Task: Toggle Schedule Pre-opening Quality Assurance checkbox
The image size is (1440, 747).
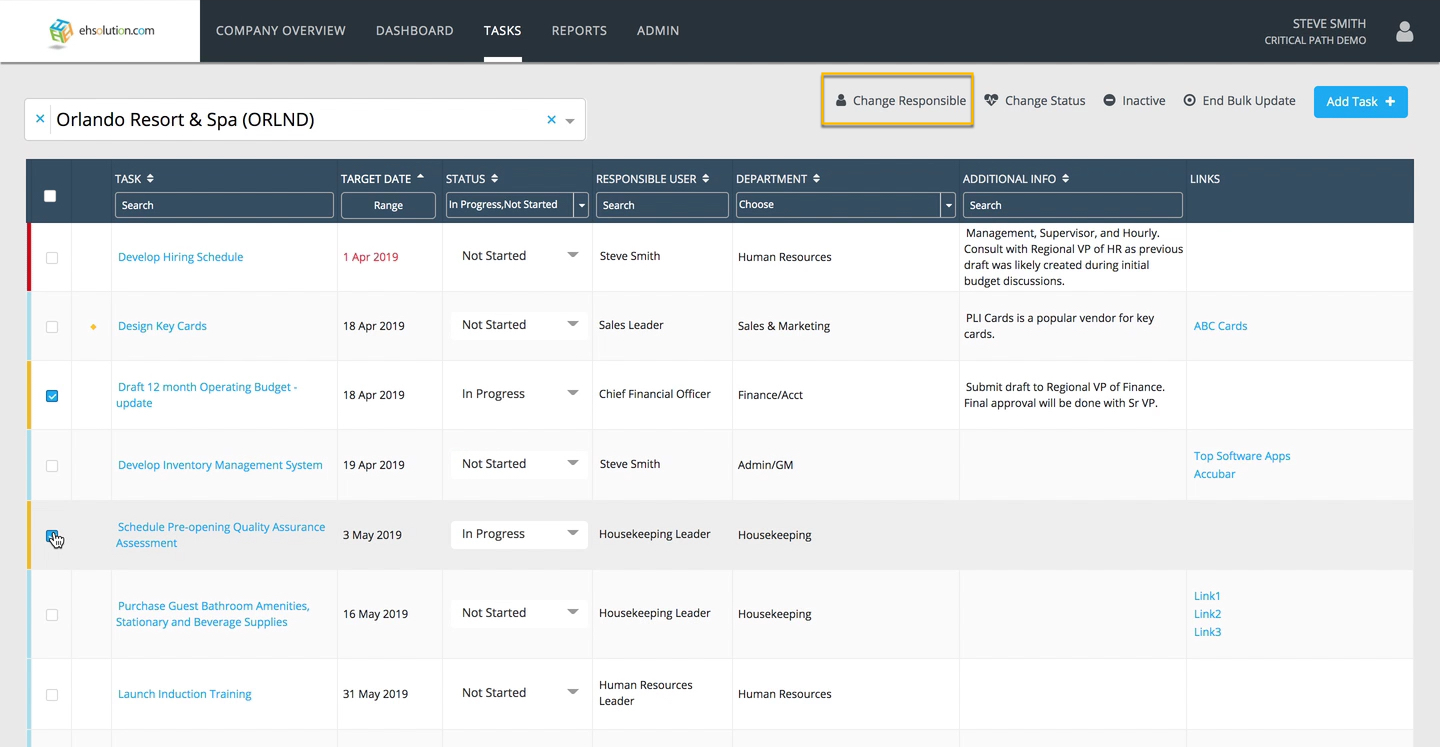Action: (52, 536)
